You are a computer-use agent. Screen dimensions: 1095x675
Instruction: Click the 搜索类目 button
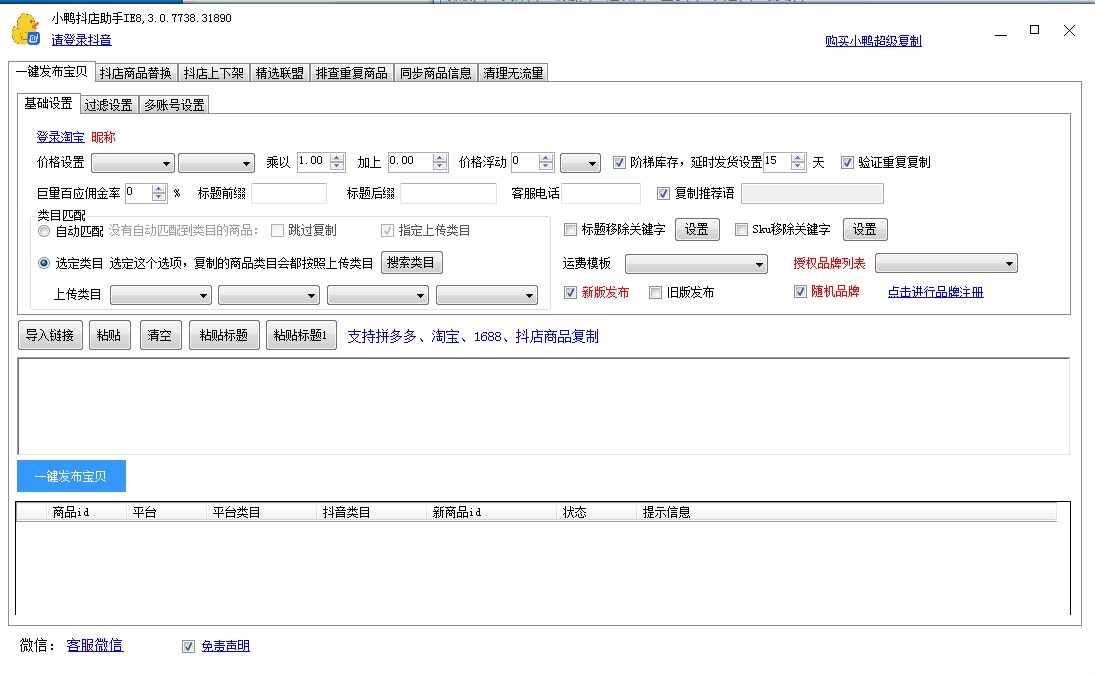411,263
